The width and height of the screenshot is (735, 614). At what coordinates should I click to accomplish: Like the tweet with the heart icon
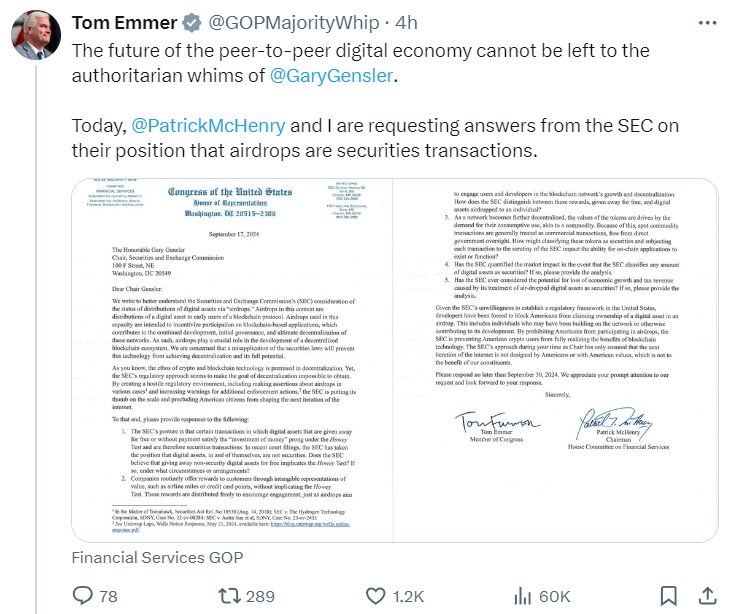point(376,596)
